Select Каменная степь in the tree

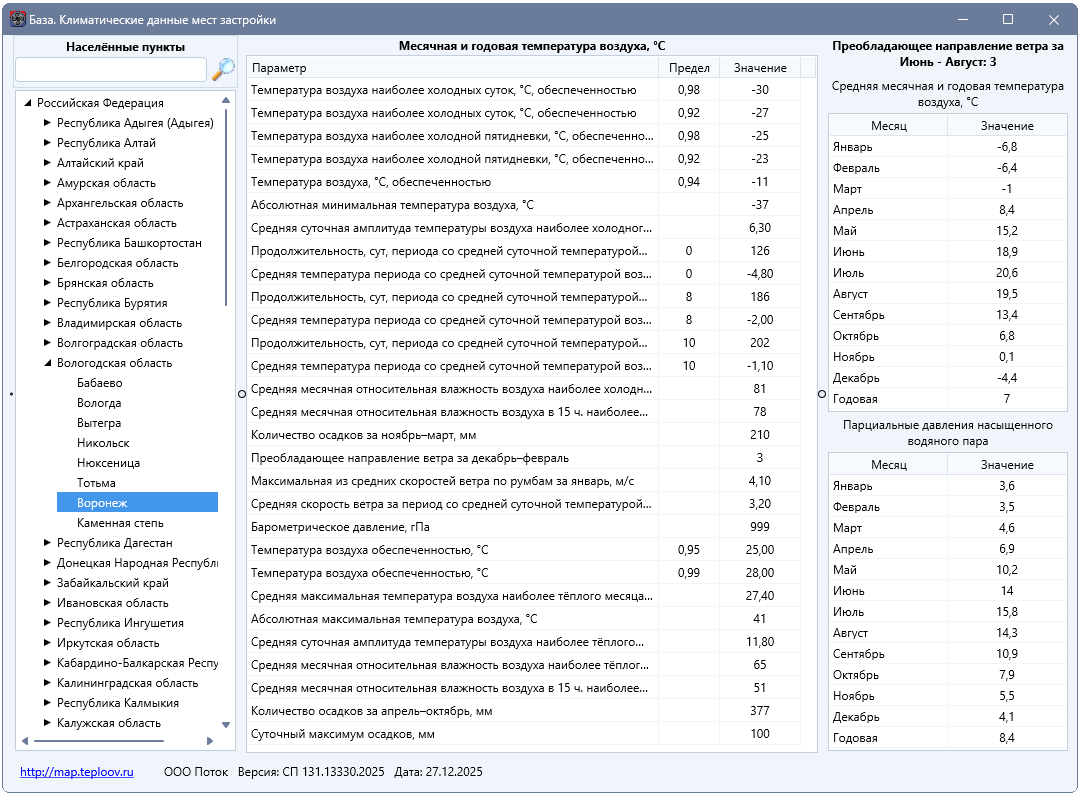121,523
